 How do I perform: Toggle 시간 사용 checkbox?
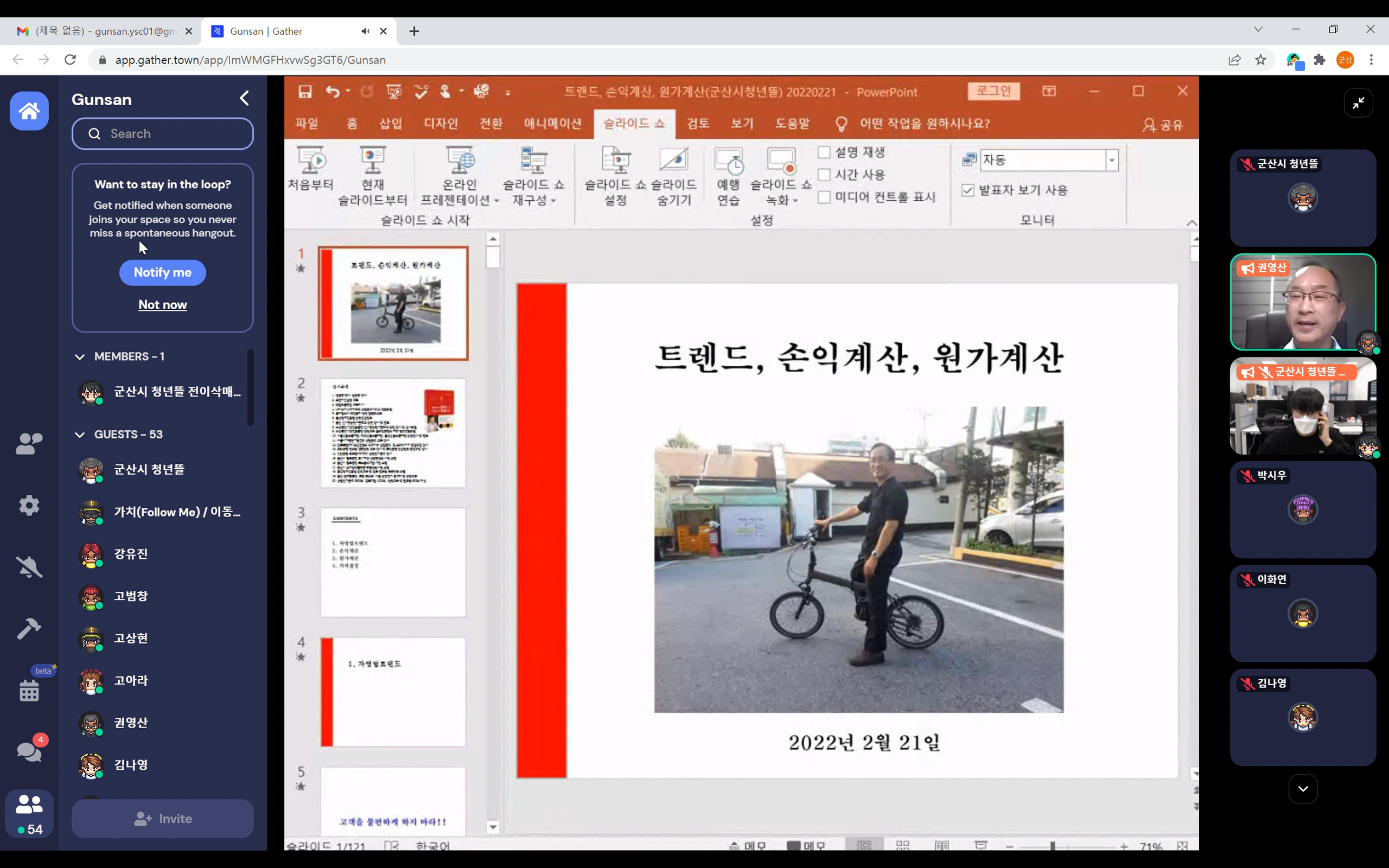tap(824, 175)
